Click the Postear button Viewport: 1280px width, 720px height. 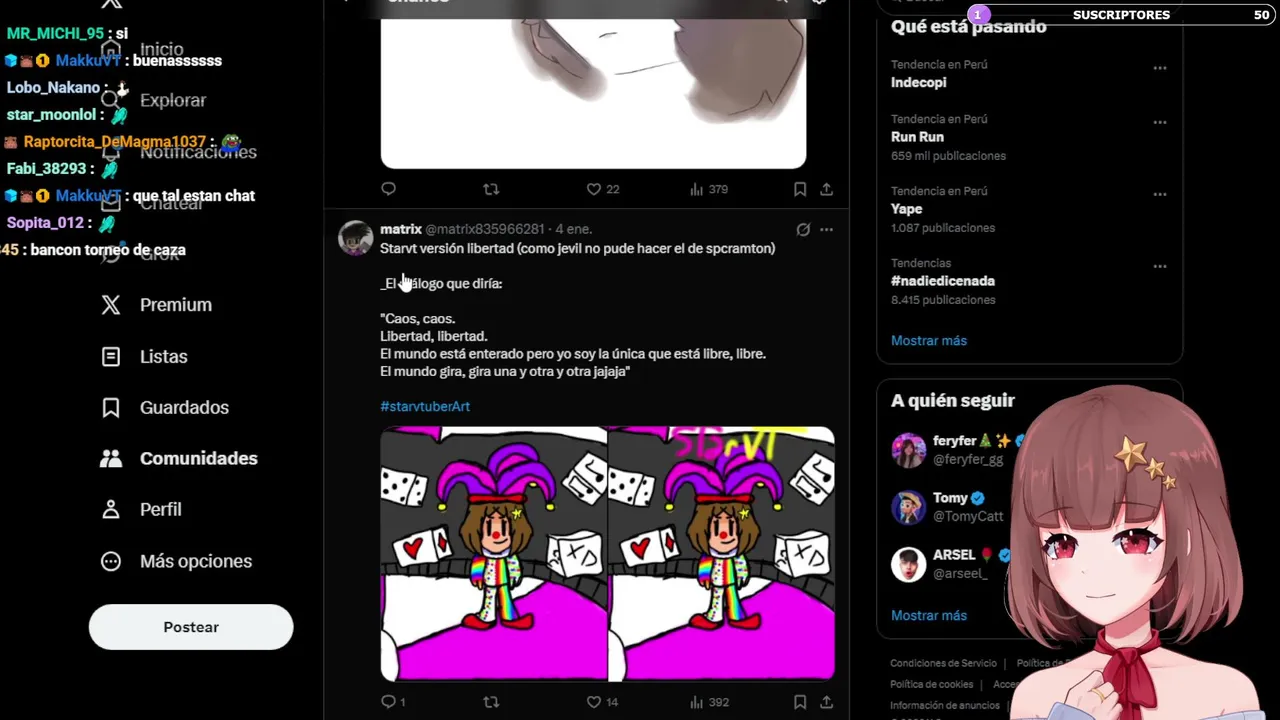(x=191, y=627)
